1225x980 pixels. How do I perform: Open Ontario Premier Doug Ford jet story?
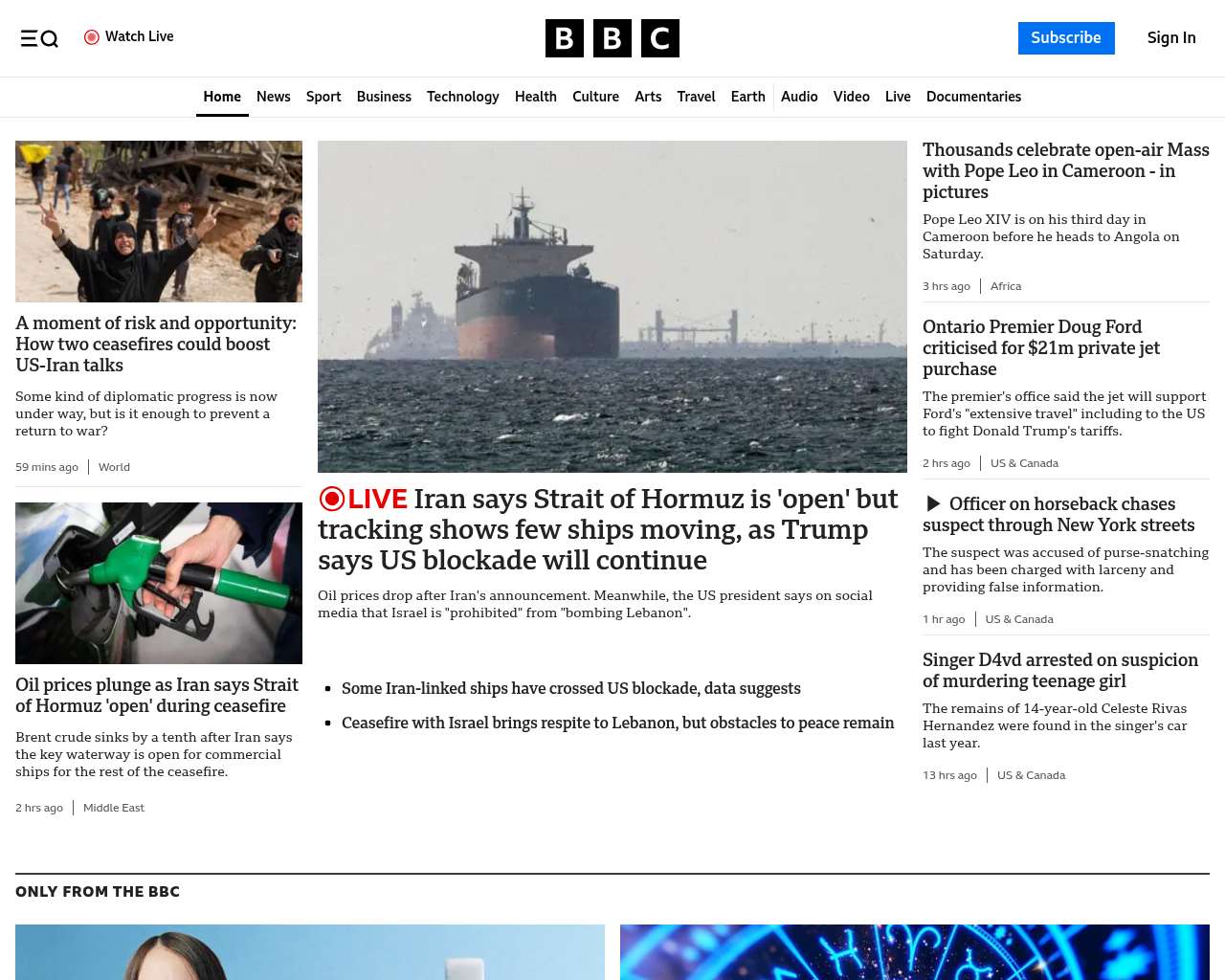click(1040, 347)
